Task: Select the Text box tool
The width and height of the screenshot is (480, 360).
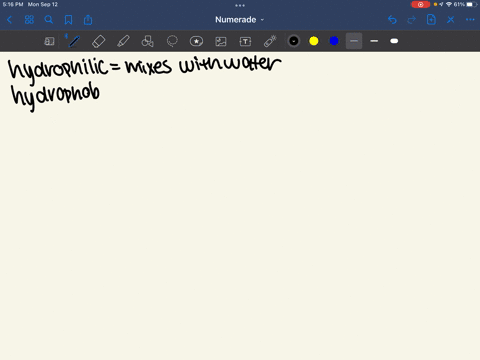Action: tap(245, 41)
